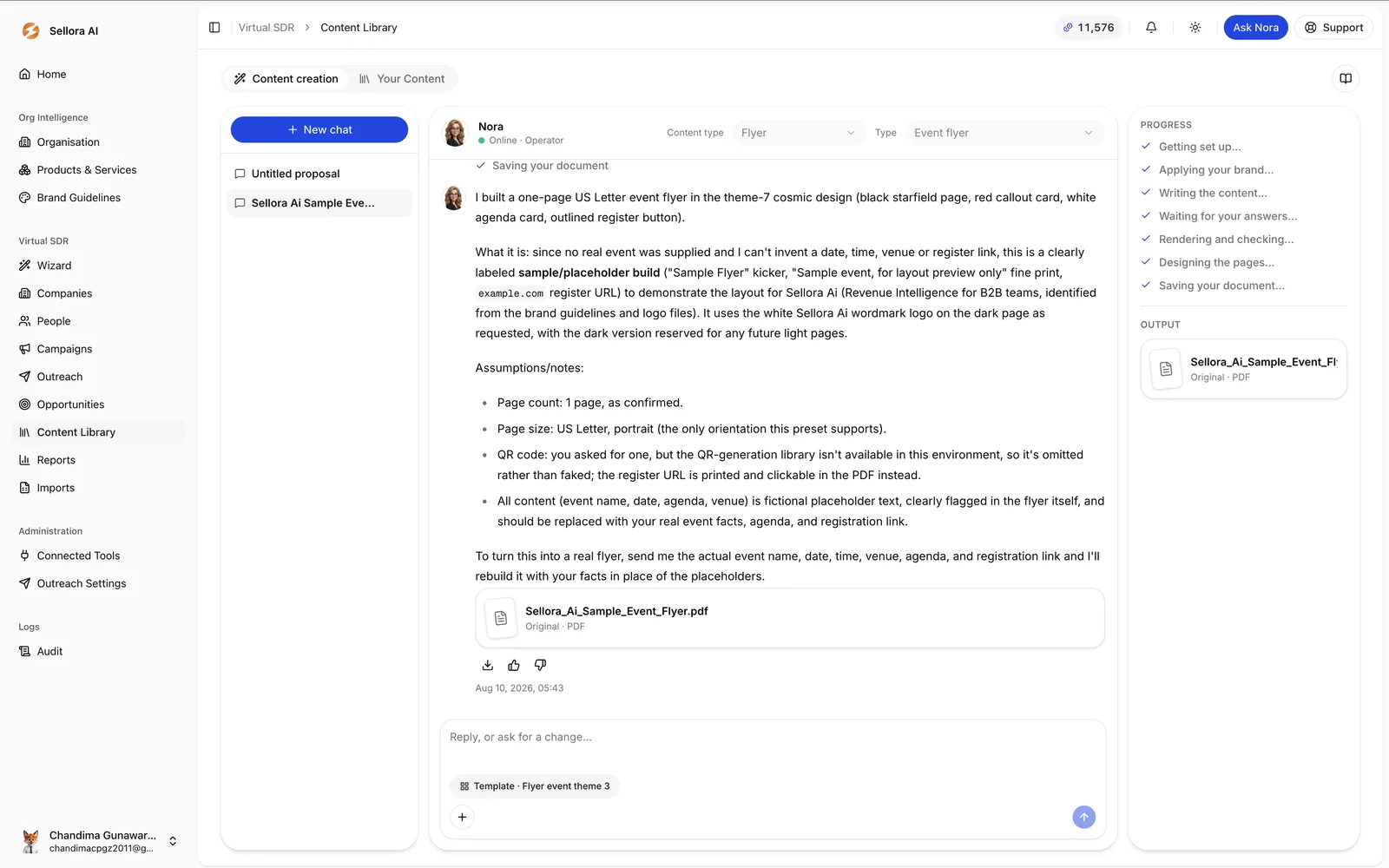This screenshot has width=1389, height=868.
Task: Click the Waiting for your answers step
Action: [1228, 216]
